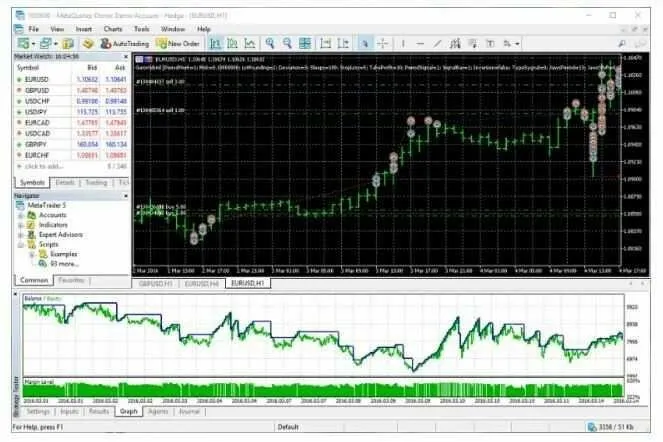Select the equidistant channel tool icon
Screen dimensions: 663x442
click(x=455, y=43)
